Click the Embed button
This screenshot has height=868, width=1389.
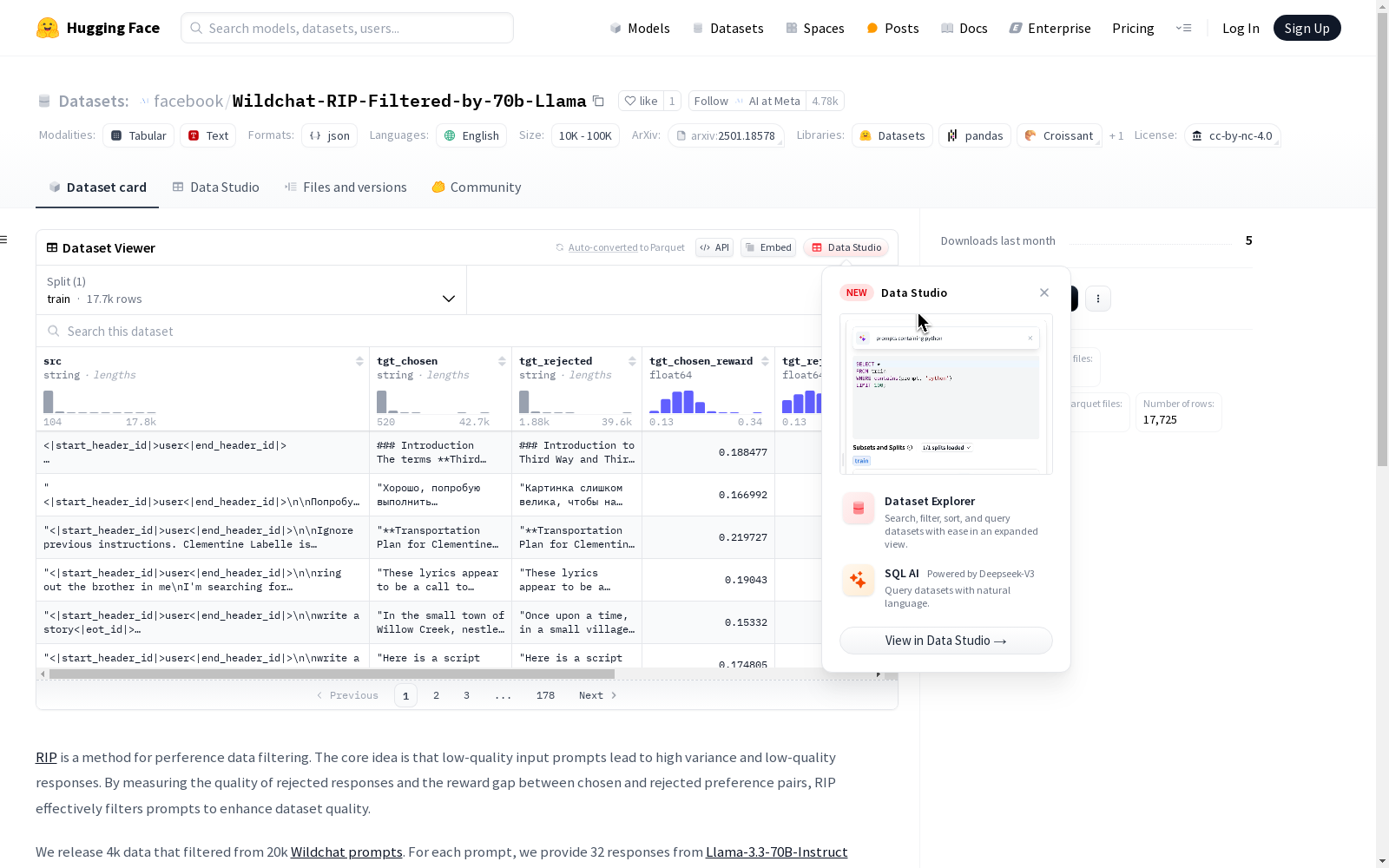pos(768,247)
